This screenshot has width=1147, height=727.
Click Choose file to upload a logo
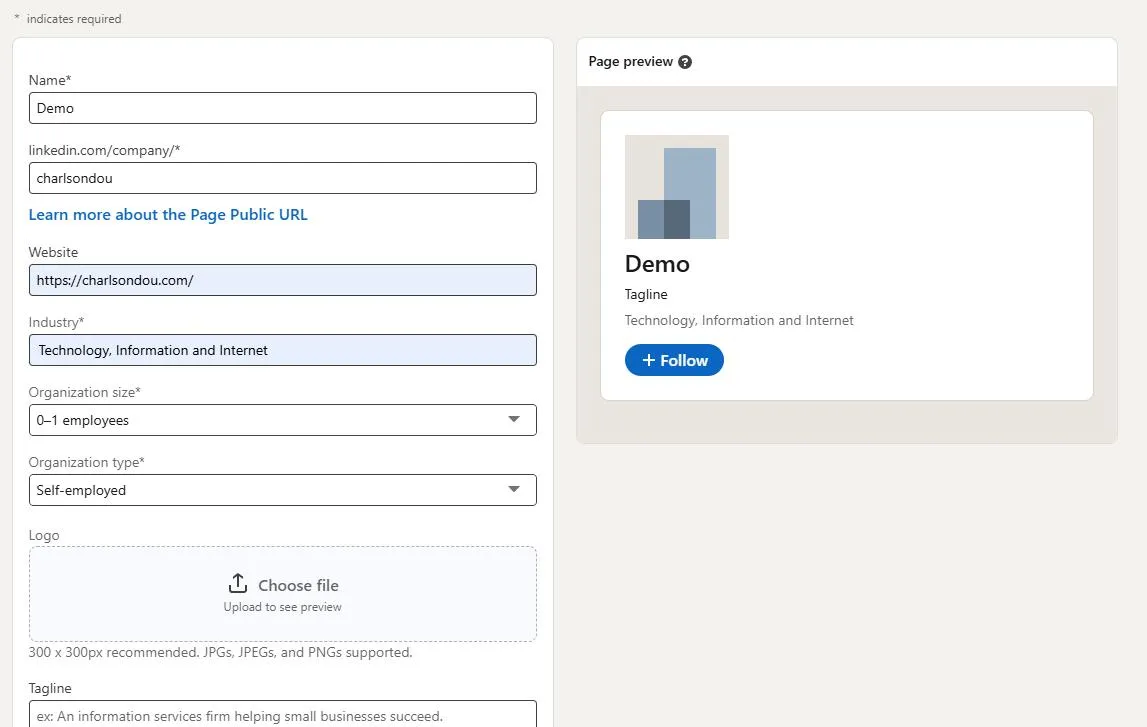[297, 584]
